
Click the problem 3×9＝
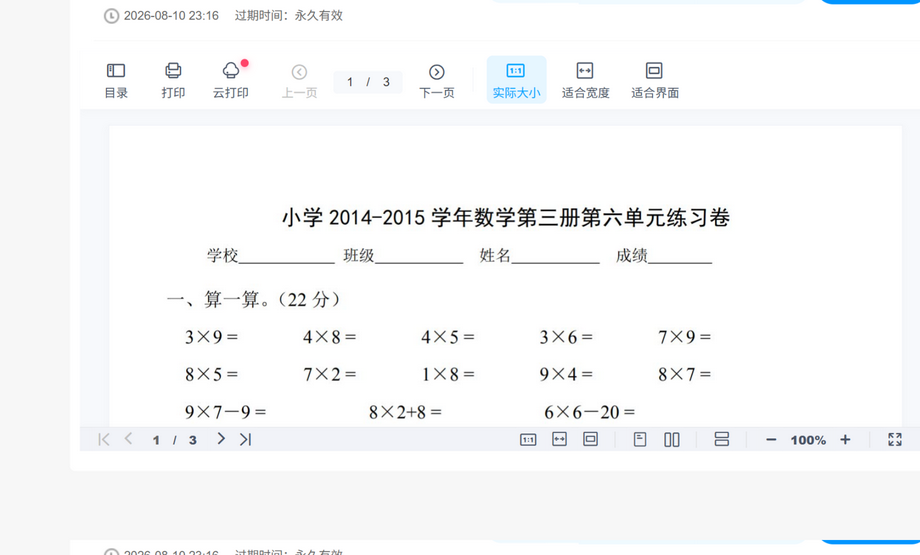tap(211, 337)
